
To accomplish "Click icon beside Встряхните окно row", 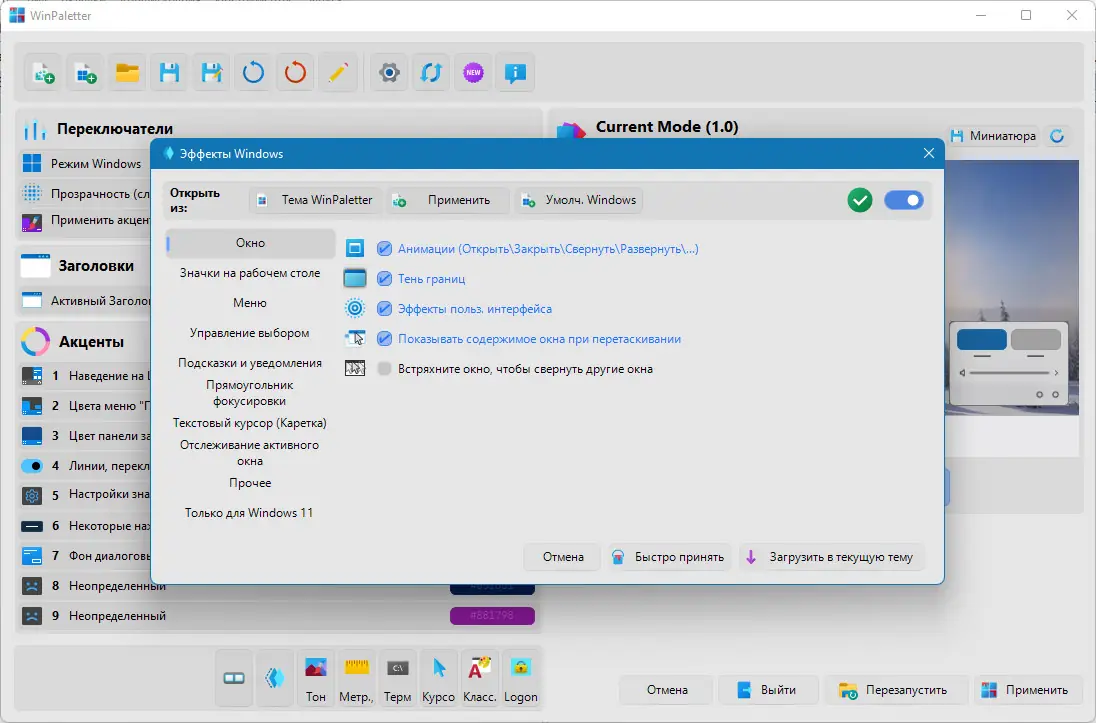I will pyautogui.click(x=355, y=368).
